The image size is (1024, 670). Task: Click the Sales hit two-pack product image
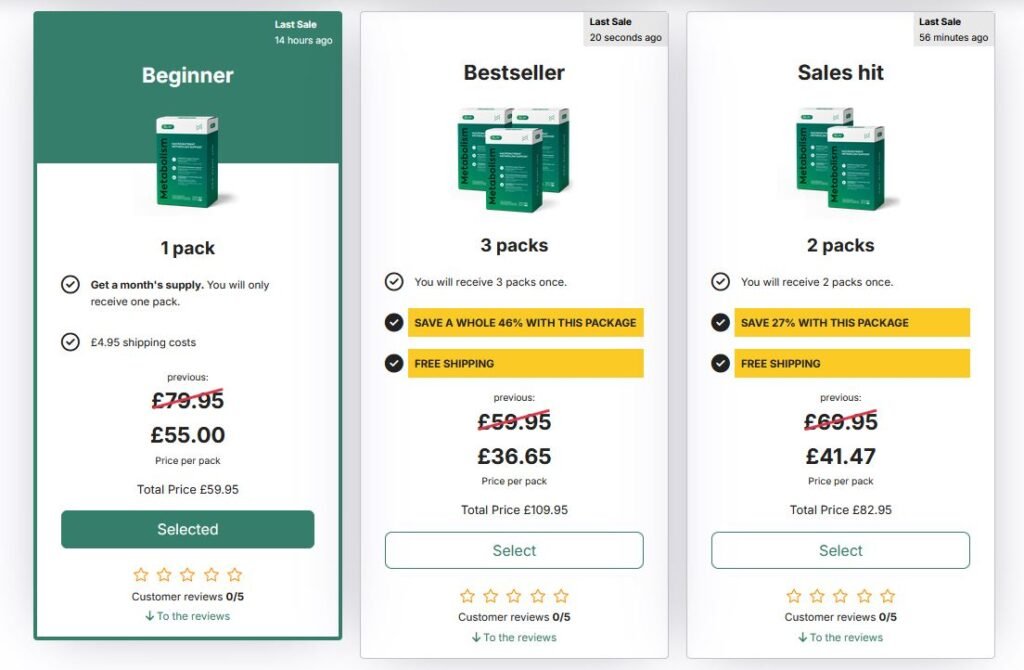pyautogui.click(x=840, y=158)
